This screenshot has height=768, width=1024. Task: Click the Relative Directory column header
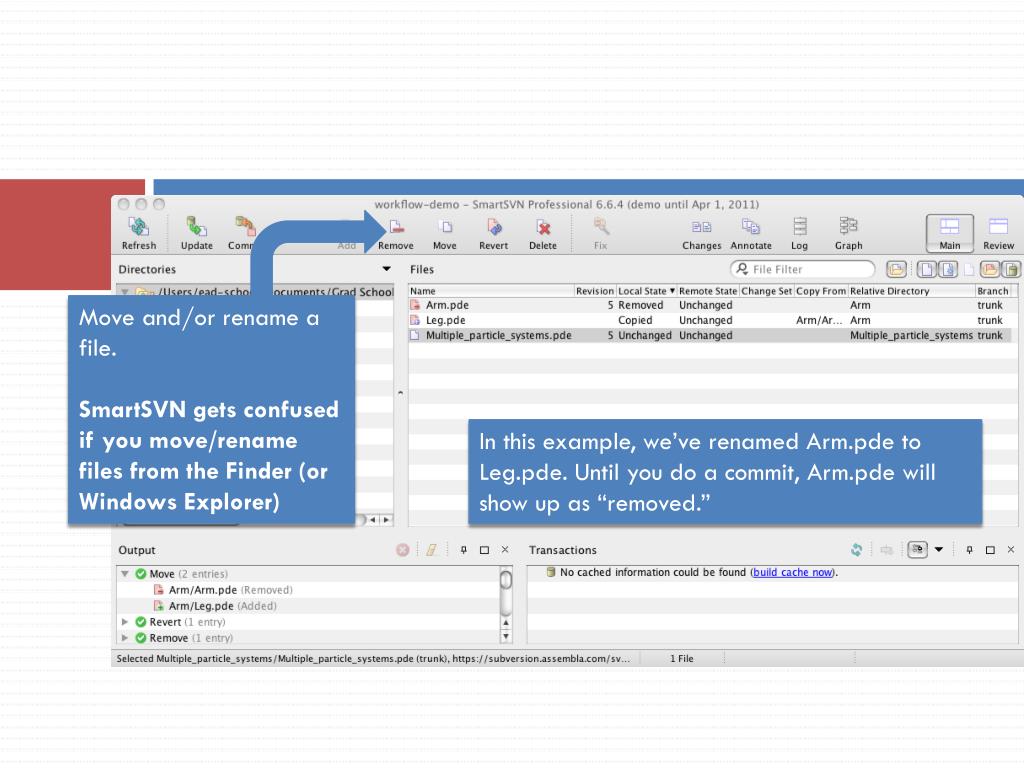tap(911, 291)
